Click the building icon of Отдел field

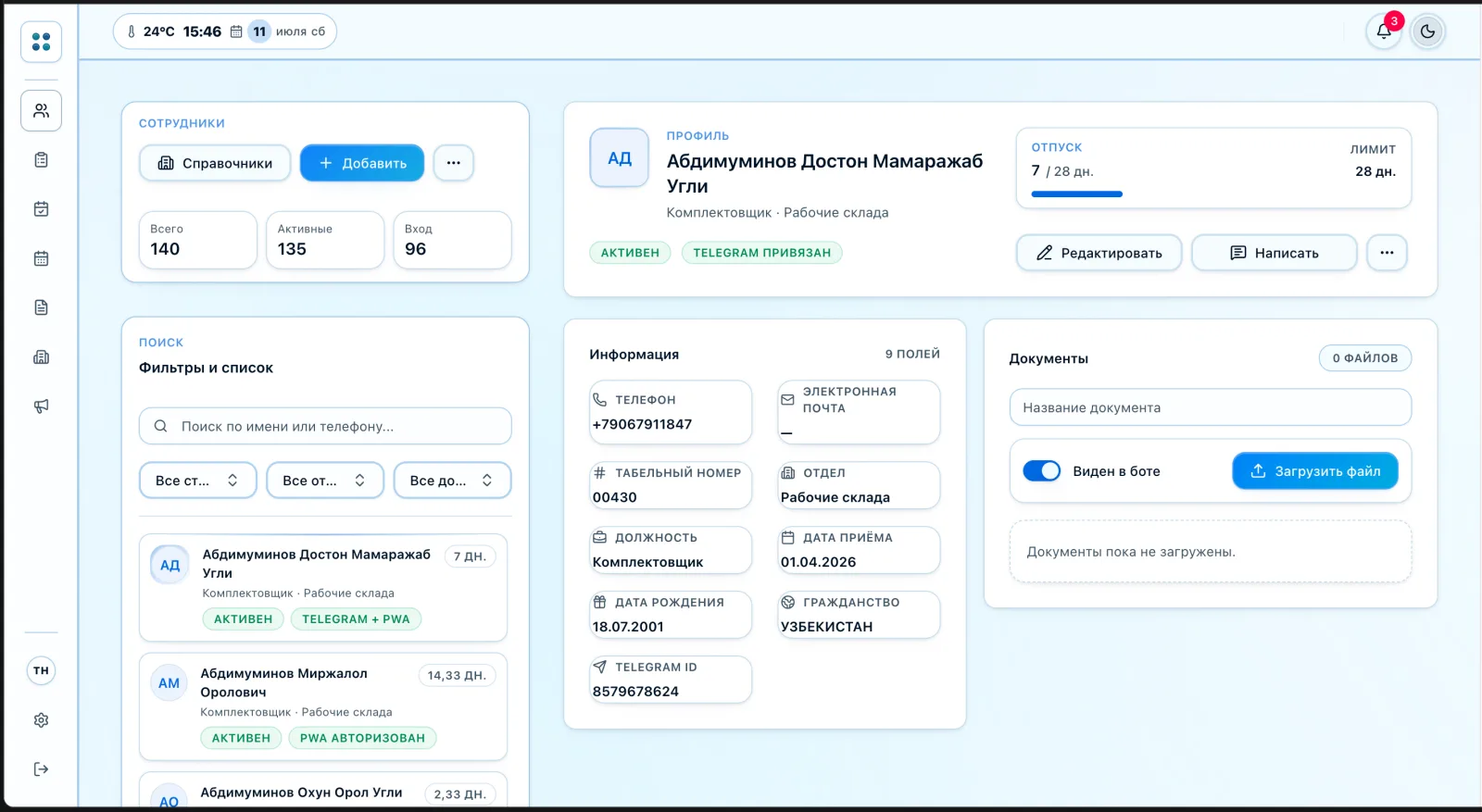click(x=787, y=472)
